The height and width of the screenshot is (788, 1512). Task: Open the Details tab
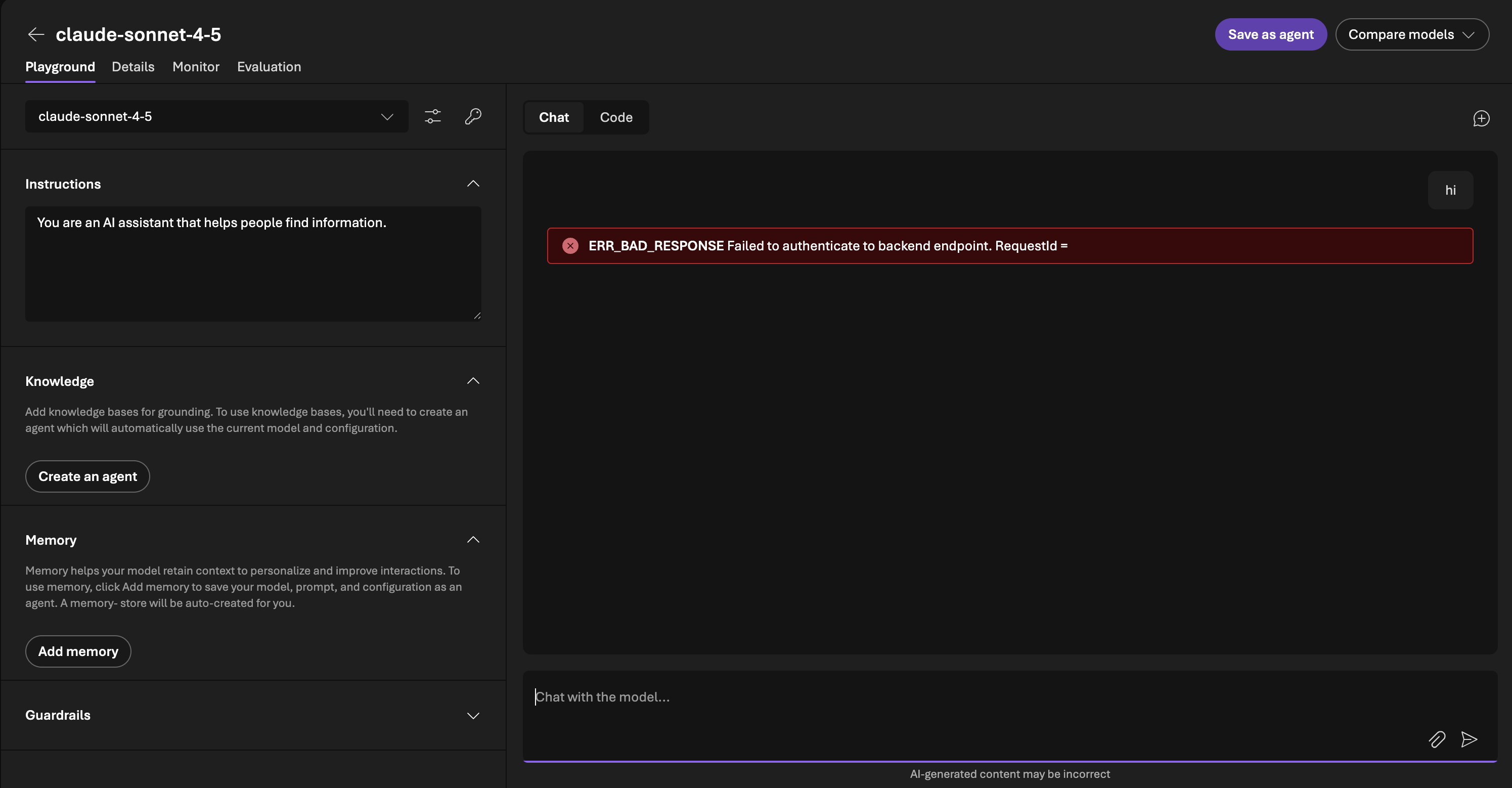coord(132,67)
